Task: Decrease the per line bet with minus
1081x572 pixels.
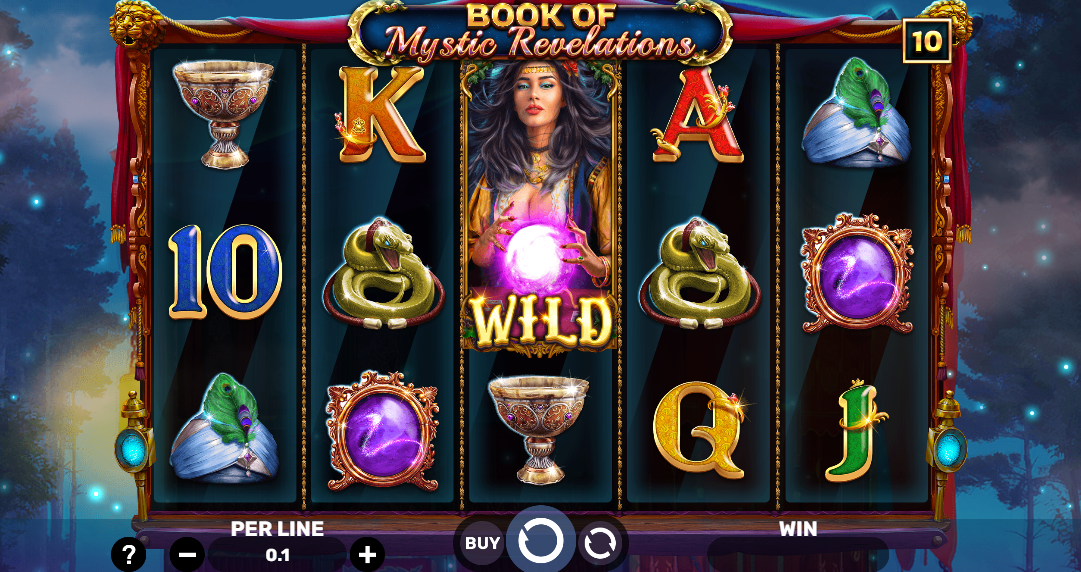Action: click(x=187, y=553)
